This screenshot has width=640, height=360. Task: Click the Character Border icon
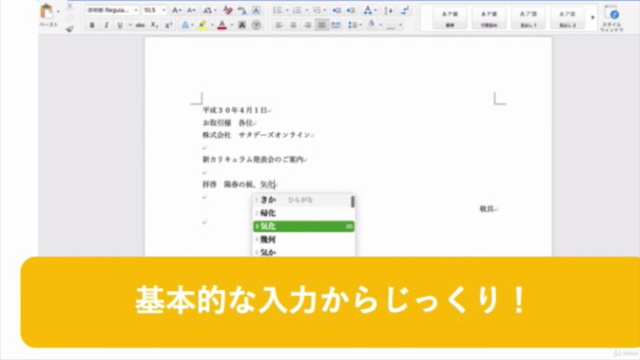[x=256, y=10]
